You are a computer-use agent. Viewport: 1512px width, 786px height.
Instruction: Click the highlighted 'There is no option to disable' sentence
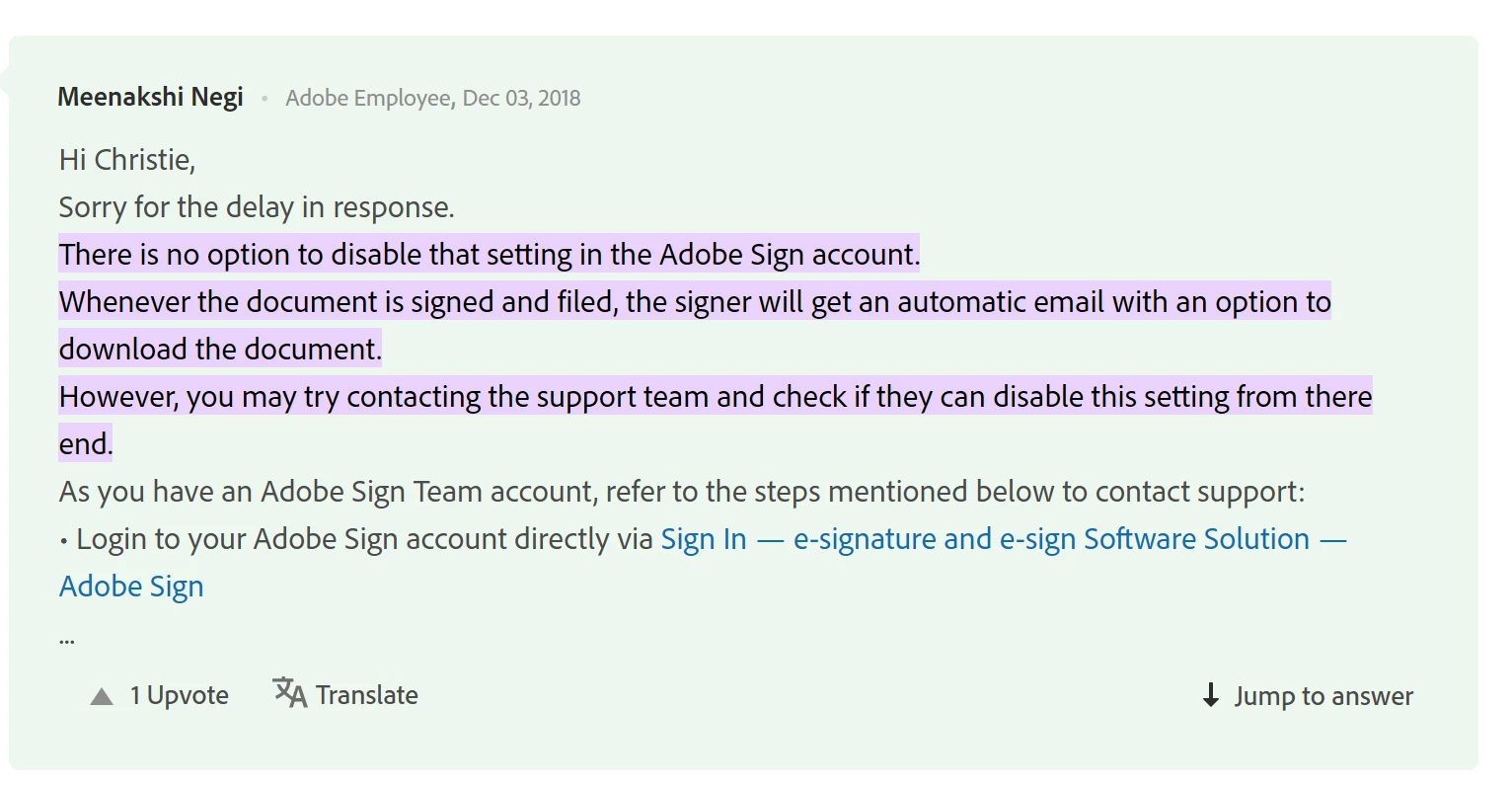pos(490,255)
